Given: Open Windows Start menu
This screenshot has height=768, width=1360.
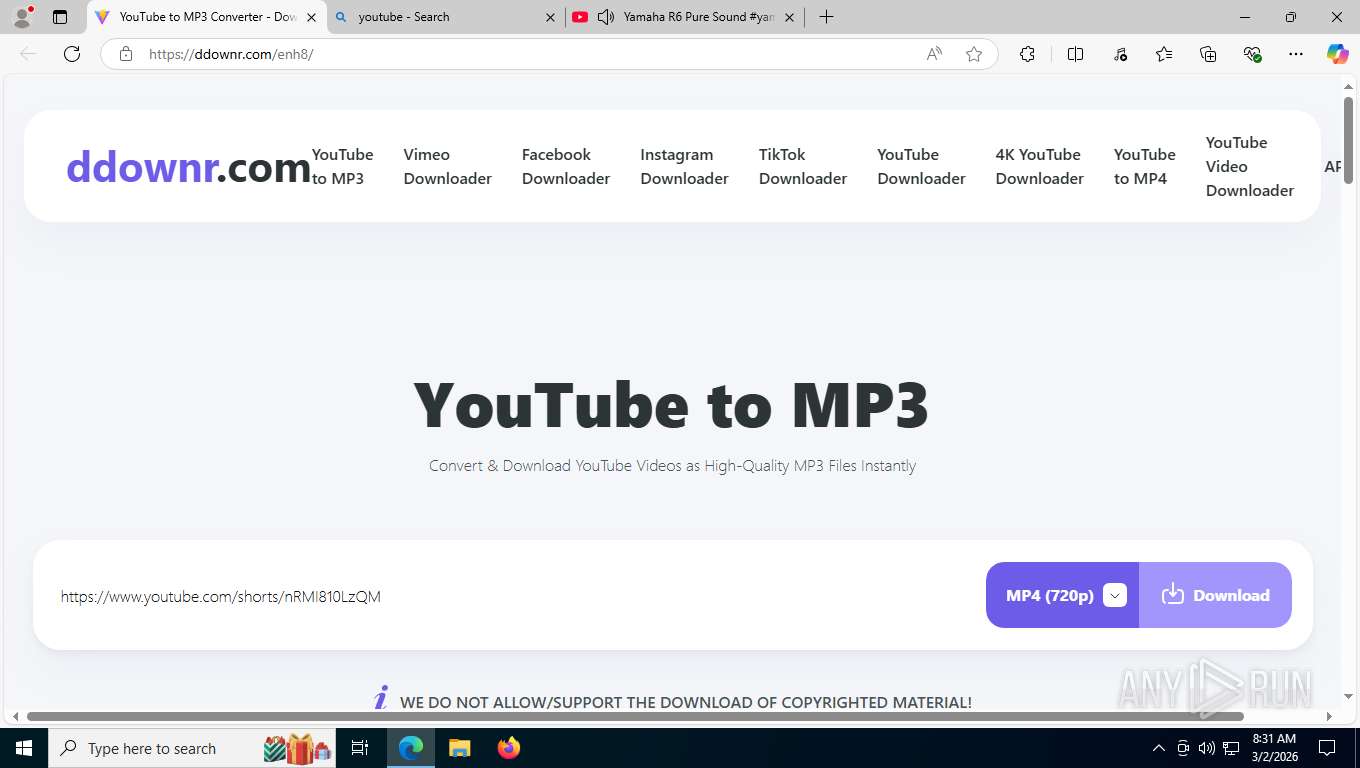Looking at the screenshot, I should coord(24,748).
